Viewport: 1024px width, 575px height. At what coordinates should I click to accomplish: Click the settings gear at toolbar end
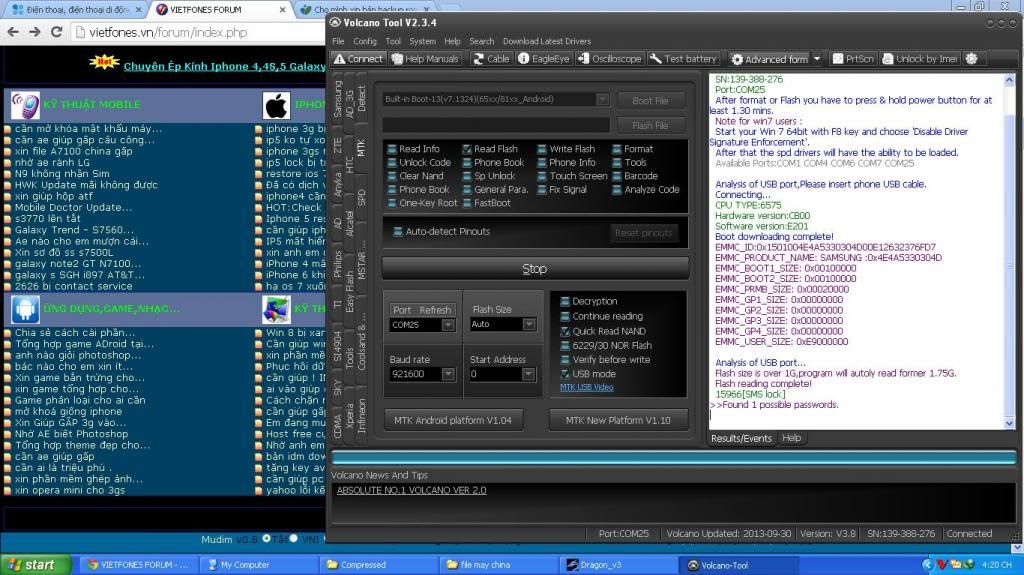pyautogui.click(x=972, y=59)
